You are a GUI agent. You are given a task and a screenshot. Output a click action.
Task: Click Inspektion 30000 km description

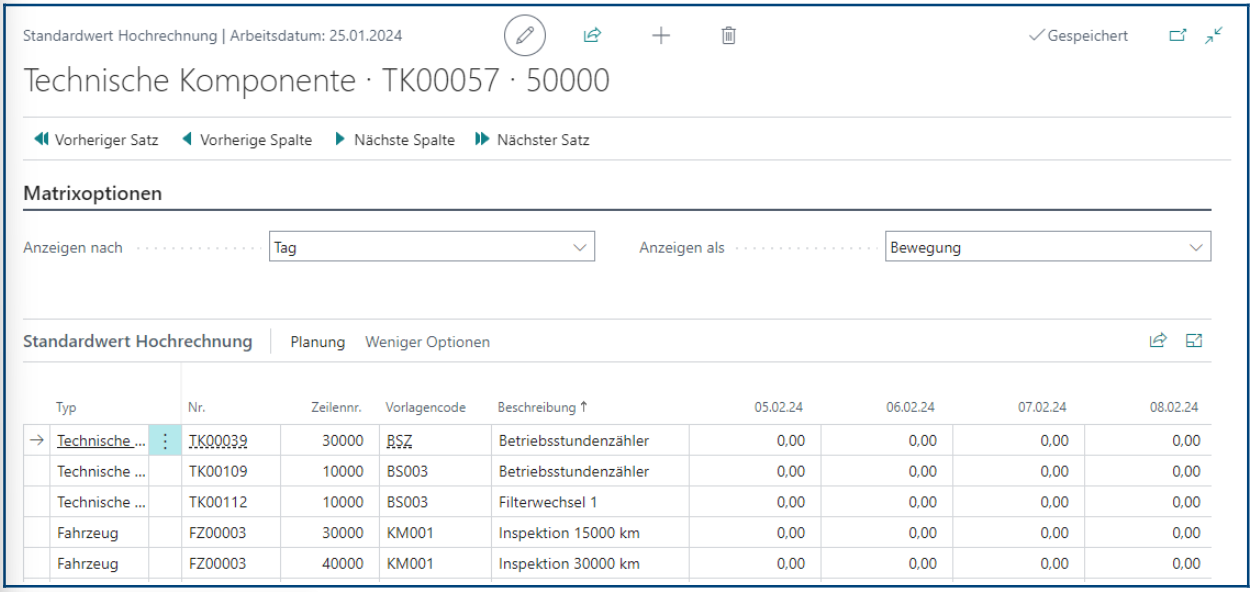[569, 564]
